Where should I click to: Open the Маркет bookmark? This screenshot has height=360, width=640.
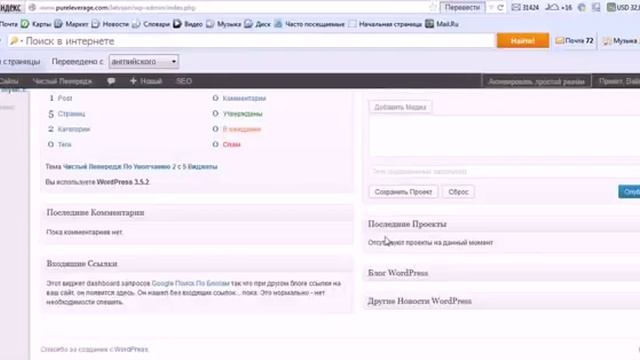click(x=72, y=24)
